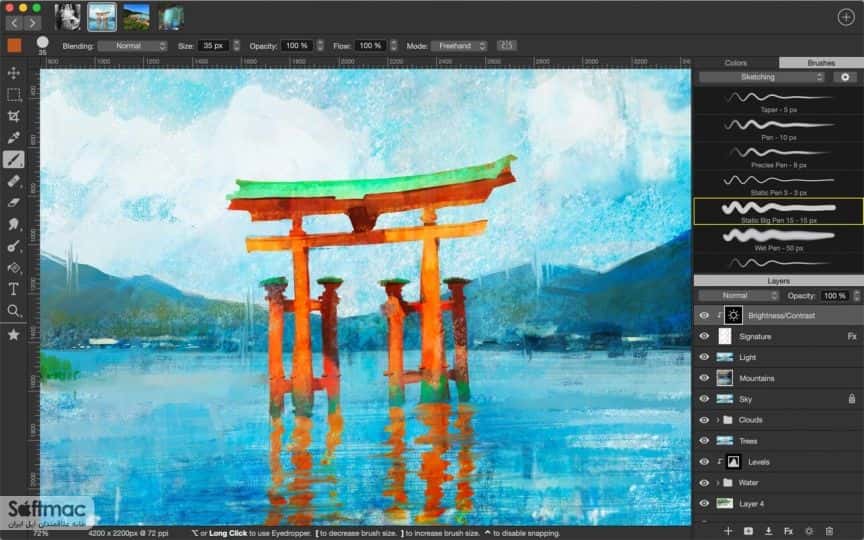This screenshot has width=864, height=540.
Task: Click the symmetry button beside Mode
Action: click(507, 45)
